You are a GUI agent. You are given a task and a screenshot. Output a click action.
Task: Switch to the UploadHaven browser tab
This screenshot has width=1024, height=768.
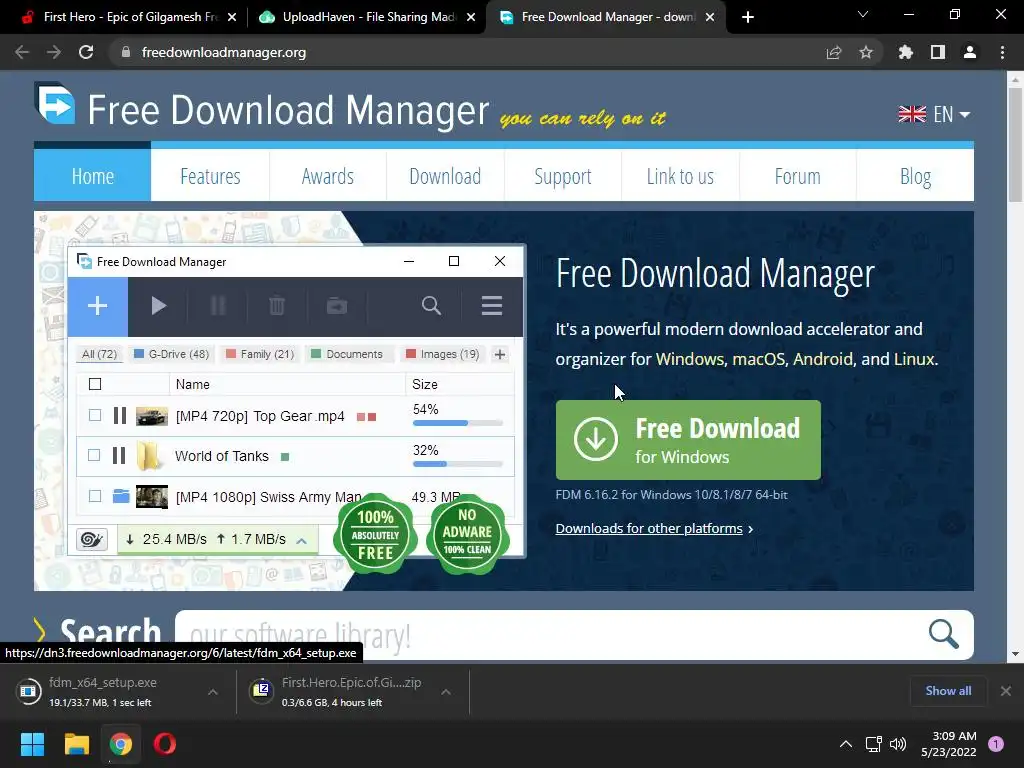[x=368, y=17]
